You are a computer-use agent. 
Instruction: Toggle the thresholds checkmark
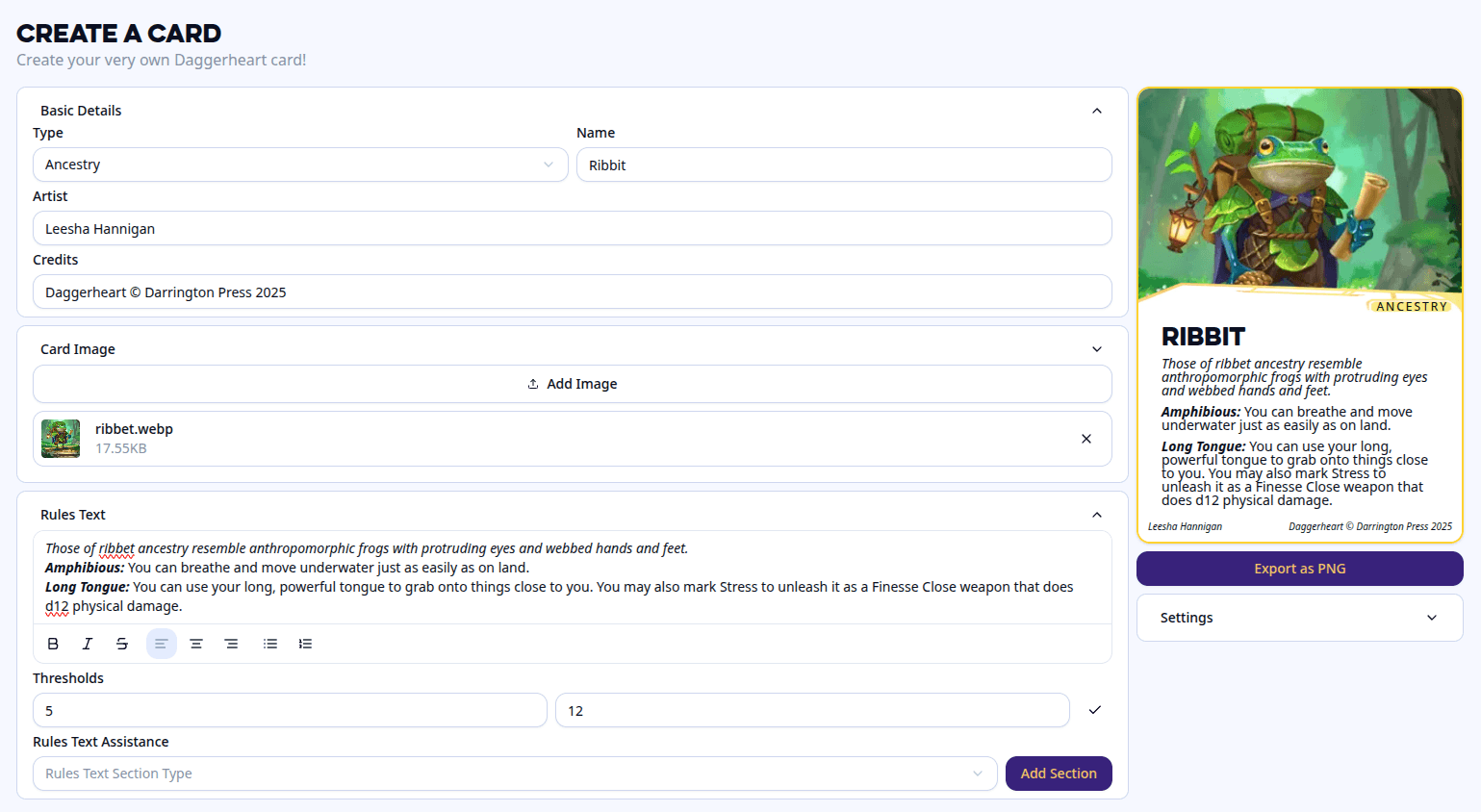coord(1094,710)
